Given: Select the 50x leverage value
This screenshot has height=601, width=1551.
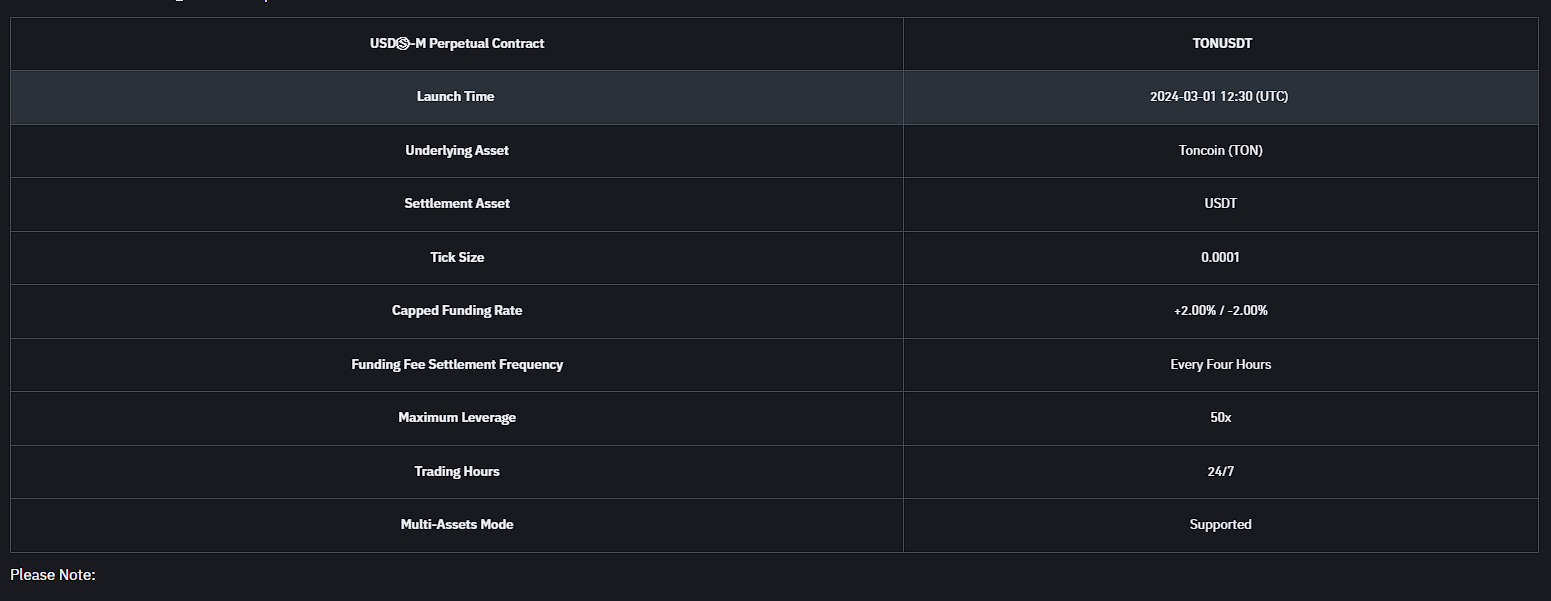Looking at the screenshot, I should tap(1220, 418).
